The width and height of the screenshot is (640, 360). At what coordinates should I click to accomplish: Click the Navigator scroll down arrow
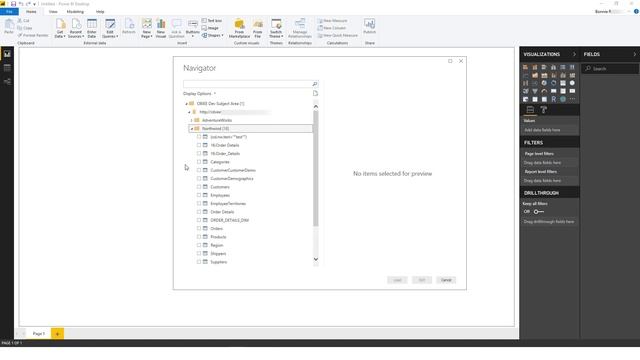316,259
